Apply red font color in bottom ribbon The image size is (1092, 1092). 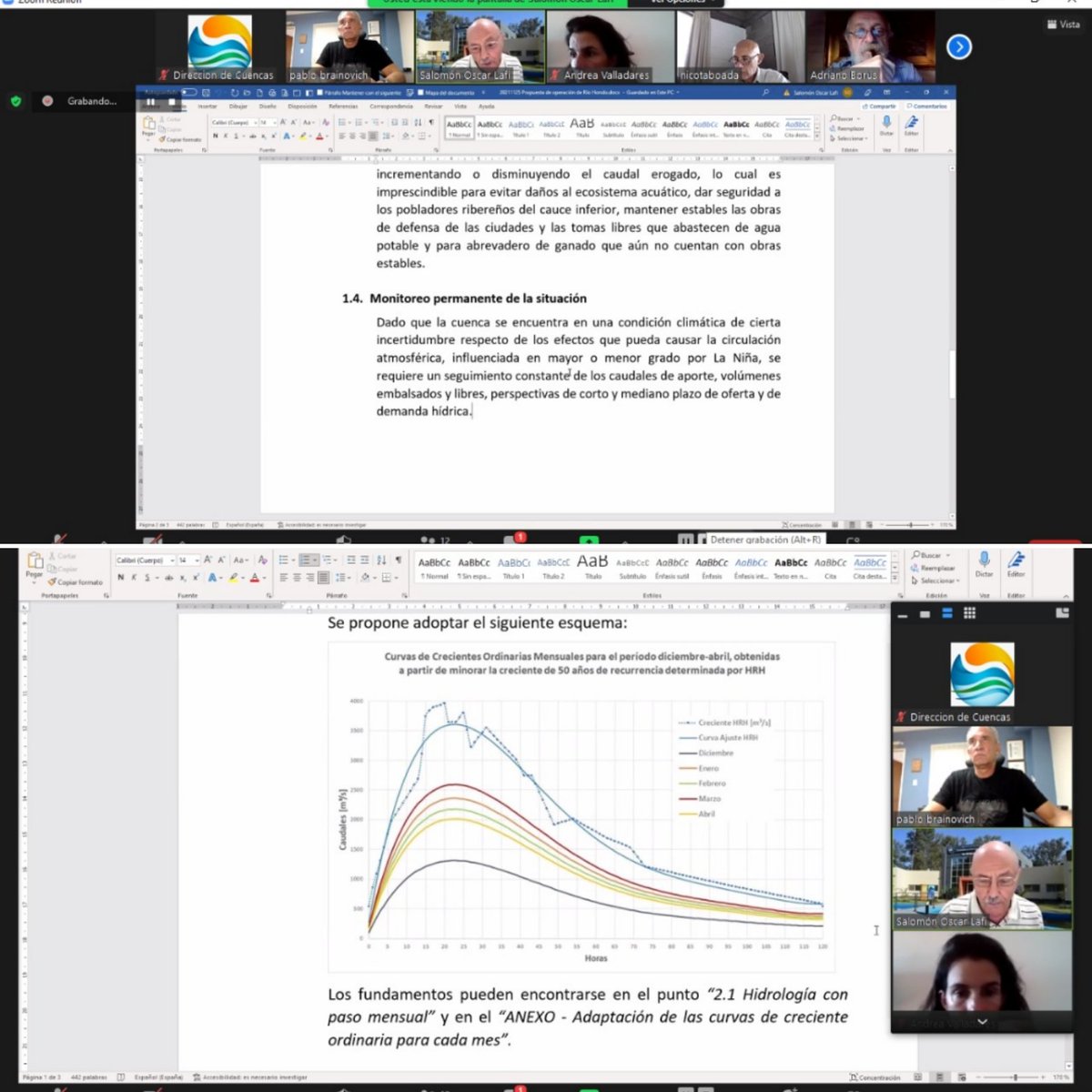click(x=254, y=578)
